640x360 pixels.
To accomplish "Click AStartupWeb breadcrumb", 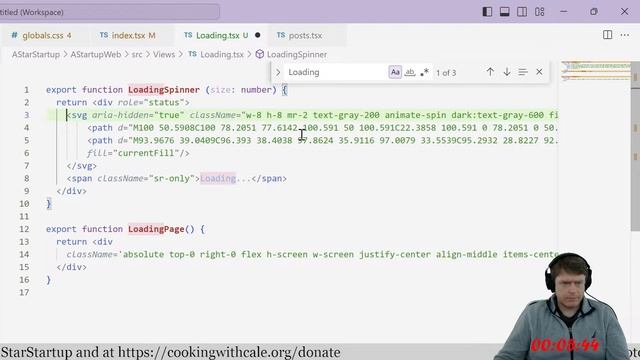I will (x=96, y=54).
